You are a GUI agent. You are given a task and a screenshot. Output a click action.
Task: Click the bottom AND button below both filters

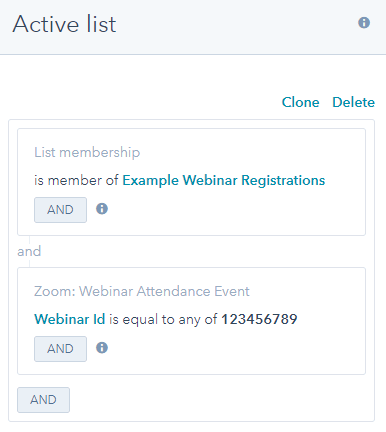(x=43, y=400)
